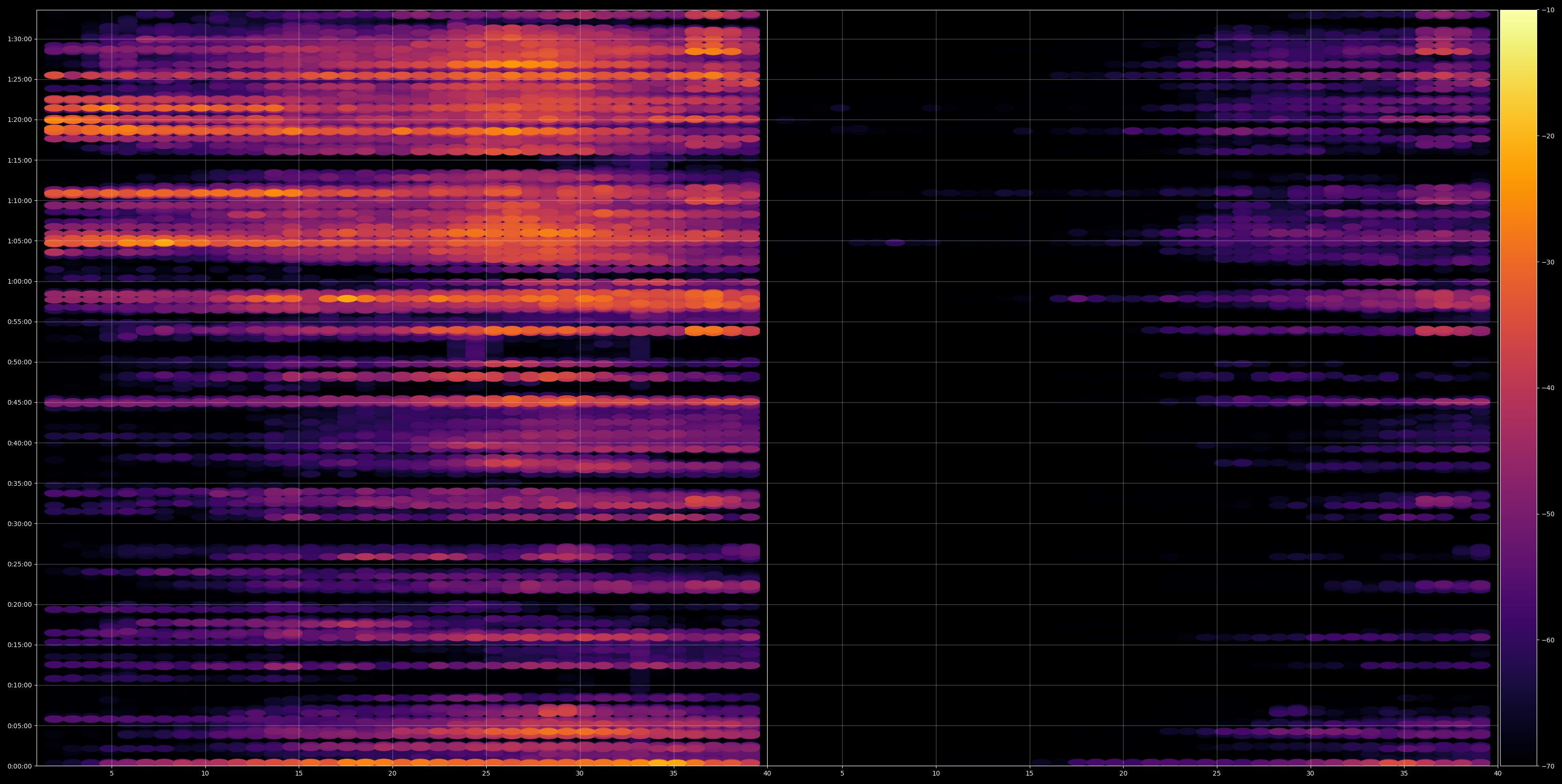
Task: Click x-axis label 35 under left heatmap
Action: point(674,774)
